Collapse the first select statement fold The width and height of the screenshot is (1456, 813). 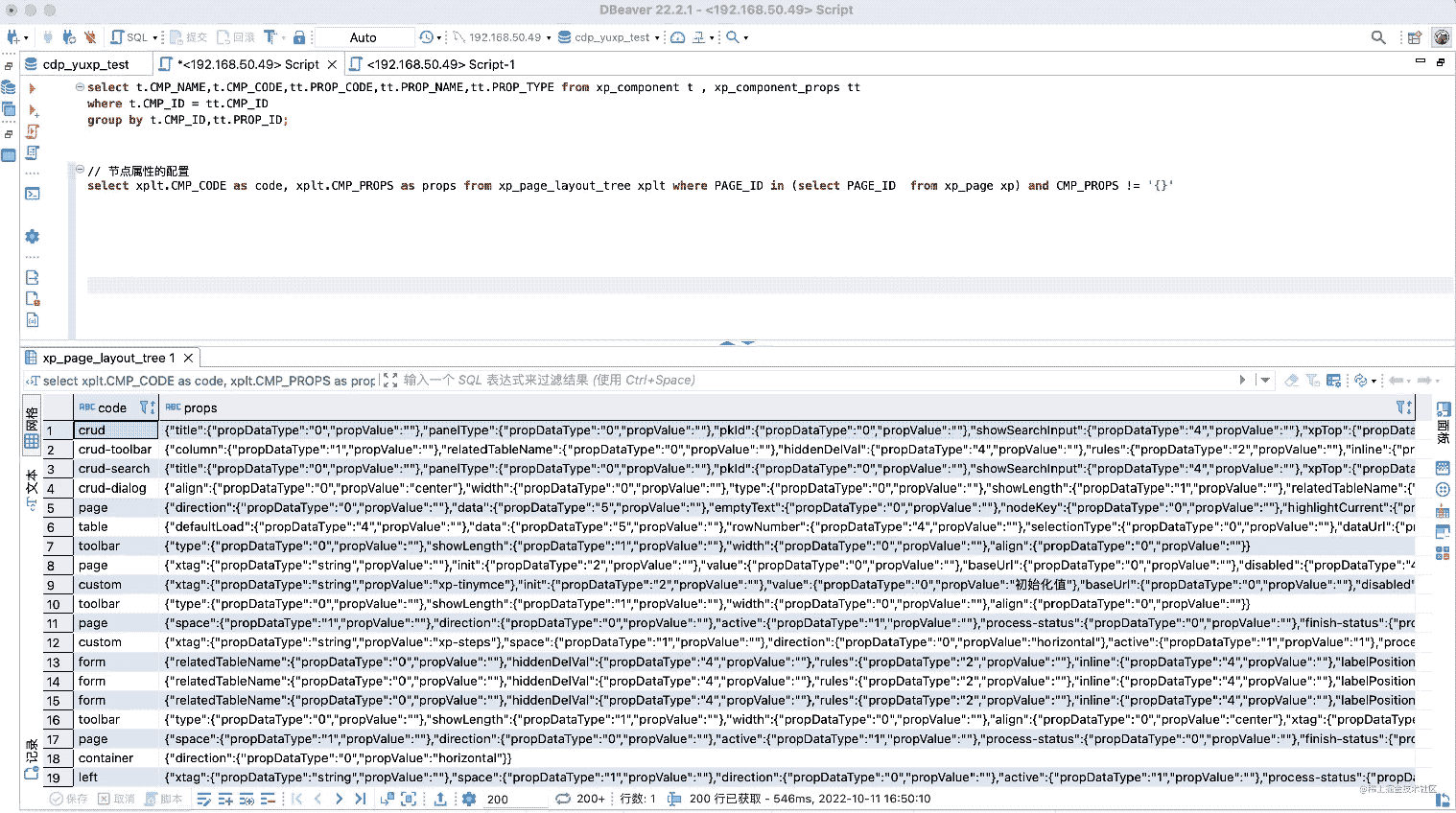pos(80,87)
